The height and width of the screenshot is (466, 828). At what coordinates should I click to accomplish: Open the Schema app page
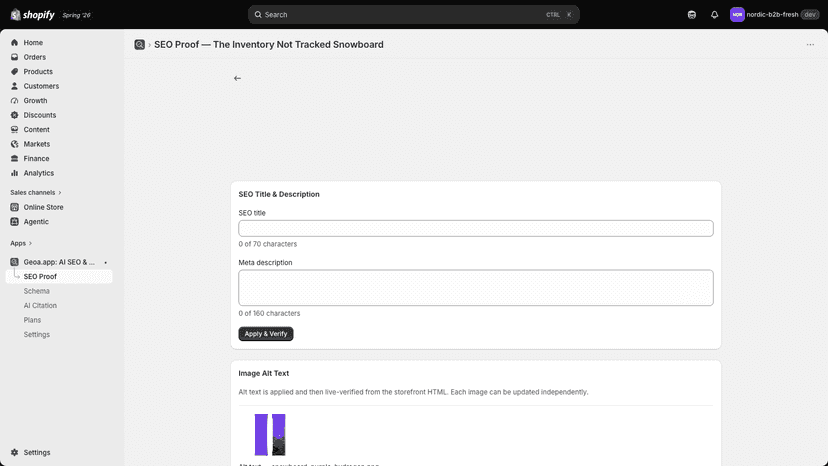coord(36,291)
